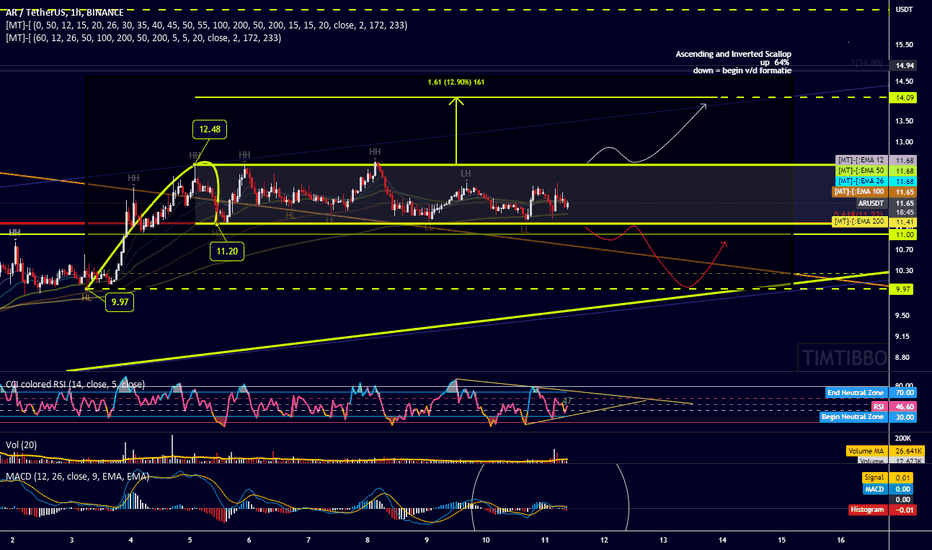Click the 13.00 value on price scale
This screenshot has height=550, width=932.
click(904, 142)
